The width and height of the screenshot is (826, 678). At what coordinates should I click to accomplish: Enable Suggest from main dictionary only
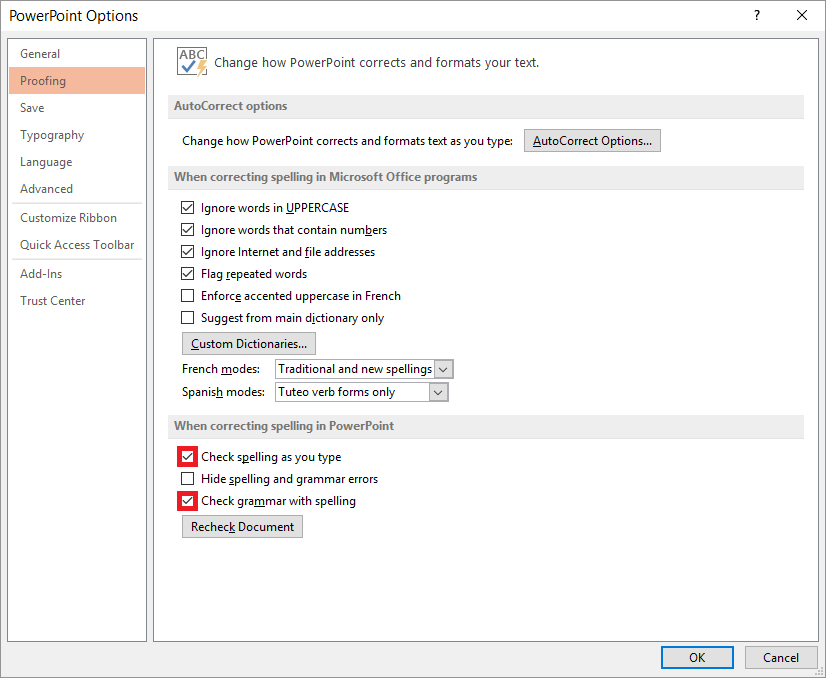point(188,318)
